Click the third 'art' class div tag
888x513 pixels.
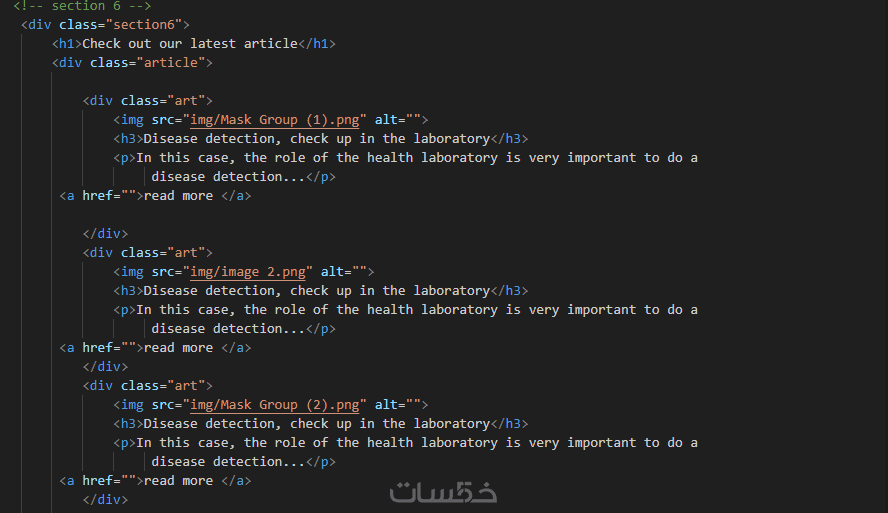click(x=148, y=385)
